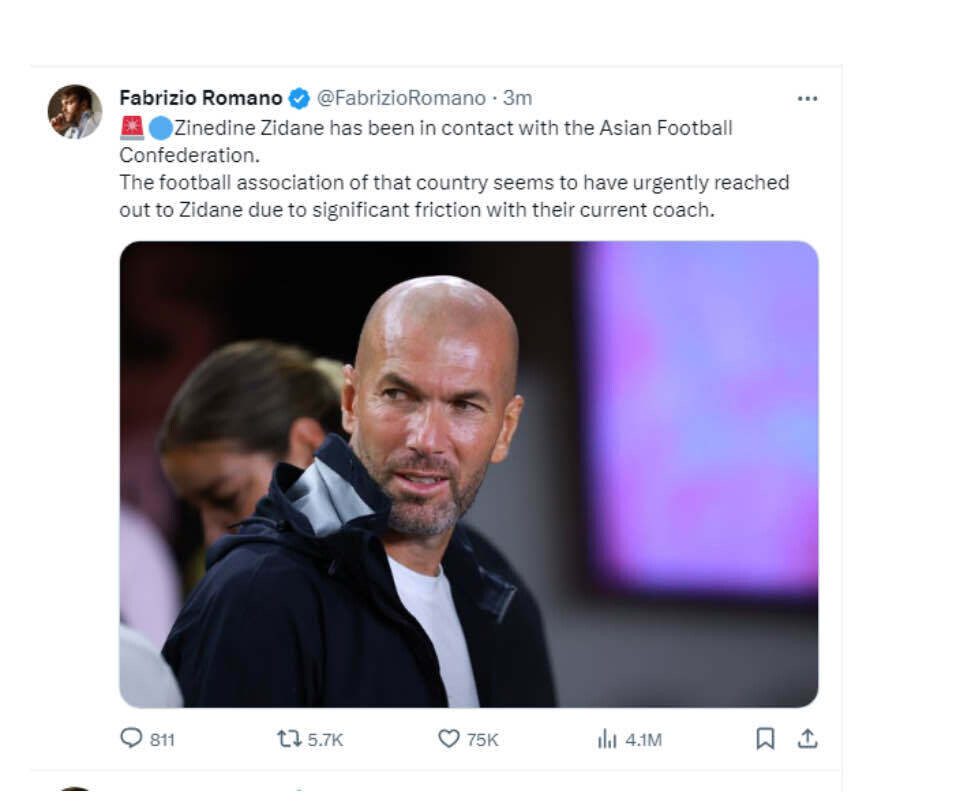Like the tweet with the heart icon

pos(449,738)
